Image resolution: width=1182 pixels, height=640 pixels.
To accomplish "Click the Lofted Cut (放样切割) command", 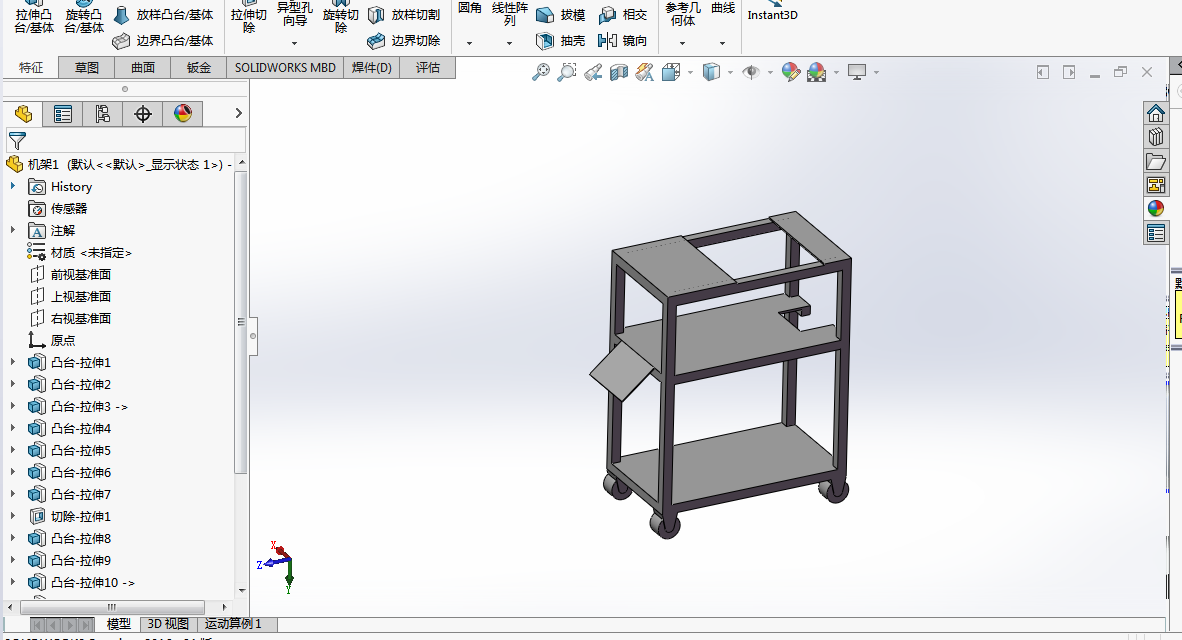I will [x=404, y=14].
